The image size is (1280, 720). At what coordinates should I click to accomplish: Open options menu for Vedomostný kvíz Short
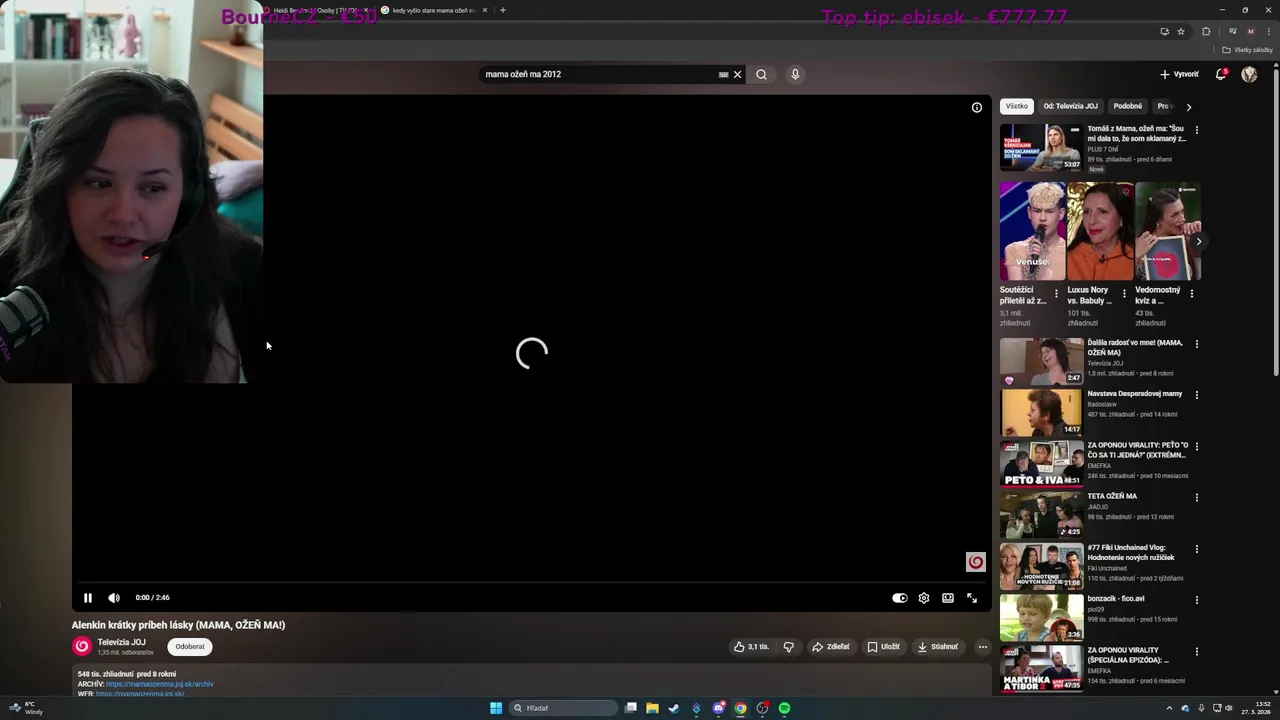(1191, 294)
